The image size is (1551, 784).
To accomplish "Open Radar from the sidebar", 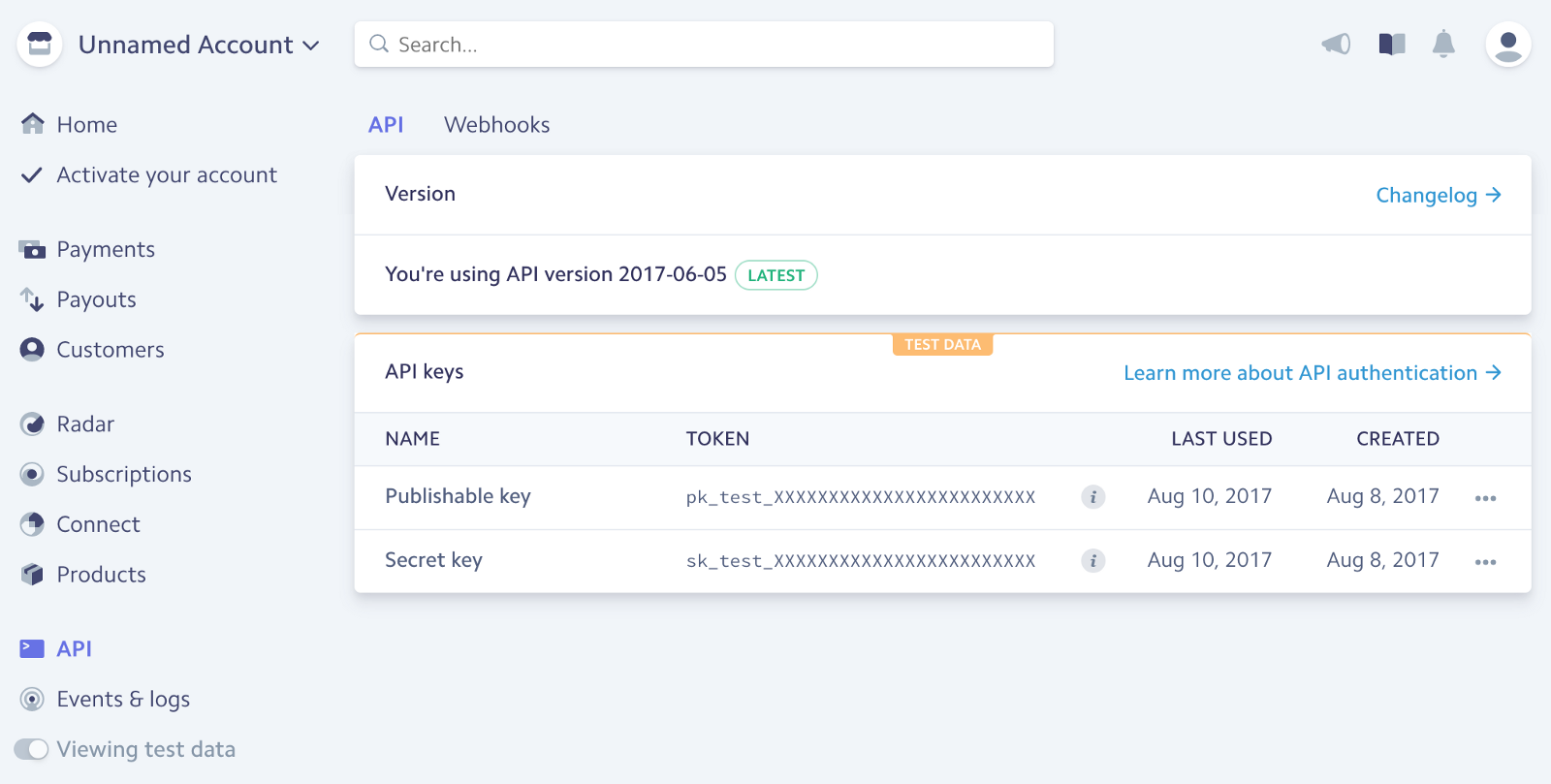I will click(x=85, y=424).
